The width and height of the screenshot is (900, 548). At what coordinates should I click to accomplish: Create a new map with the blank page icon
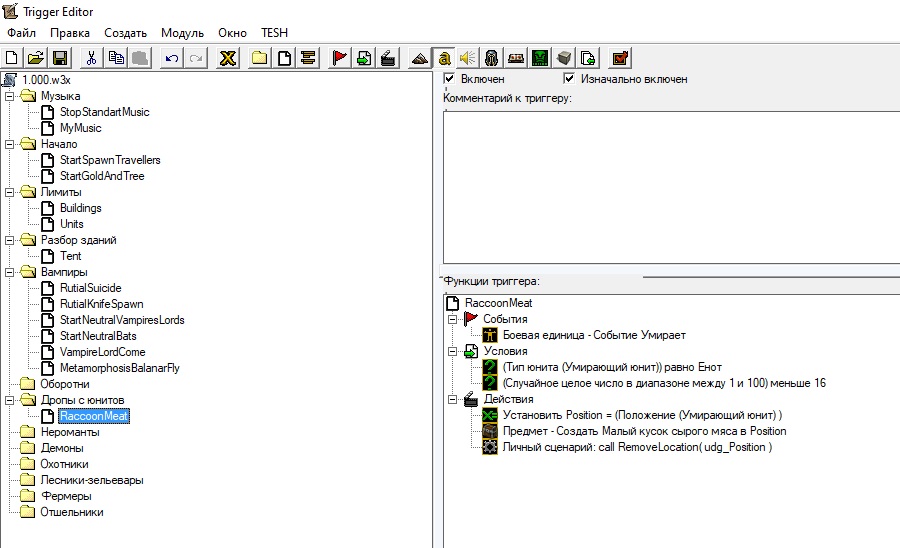pos(11,58)
